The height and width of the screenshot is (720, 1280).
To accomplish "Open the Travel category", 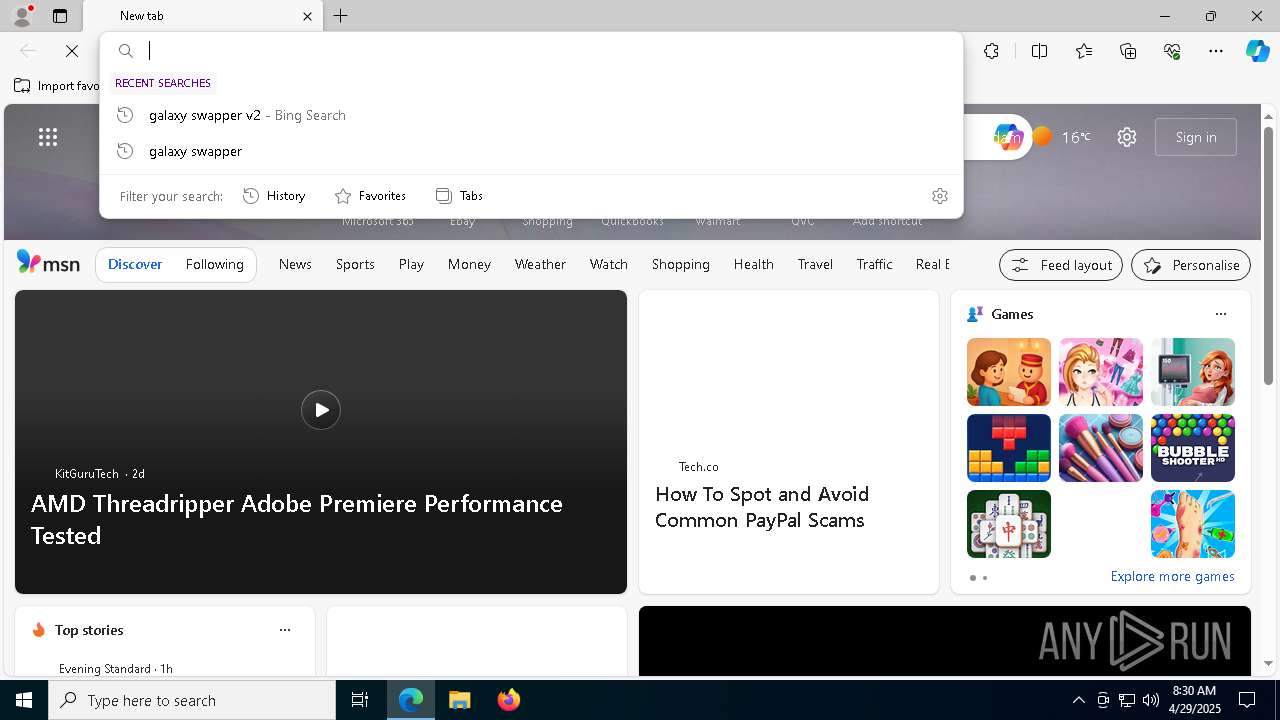I will click(815, 264).
